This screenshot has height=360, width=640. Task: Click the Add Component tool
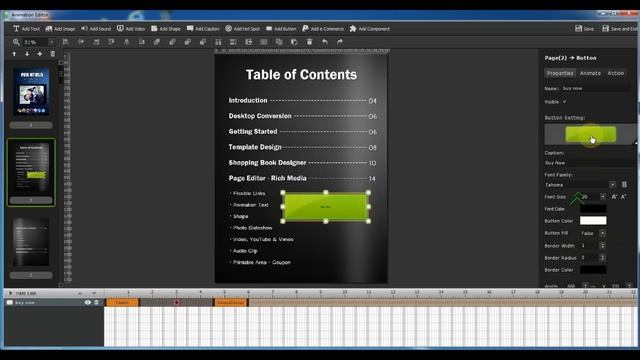(x=370, y=29)
